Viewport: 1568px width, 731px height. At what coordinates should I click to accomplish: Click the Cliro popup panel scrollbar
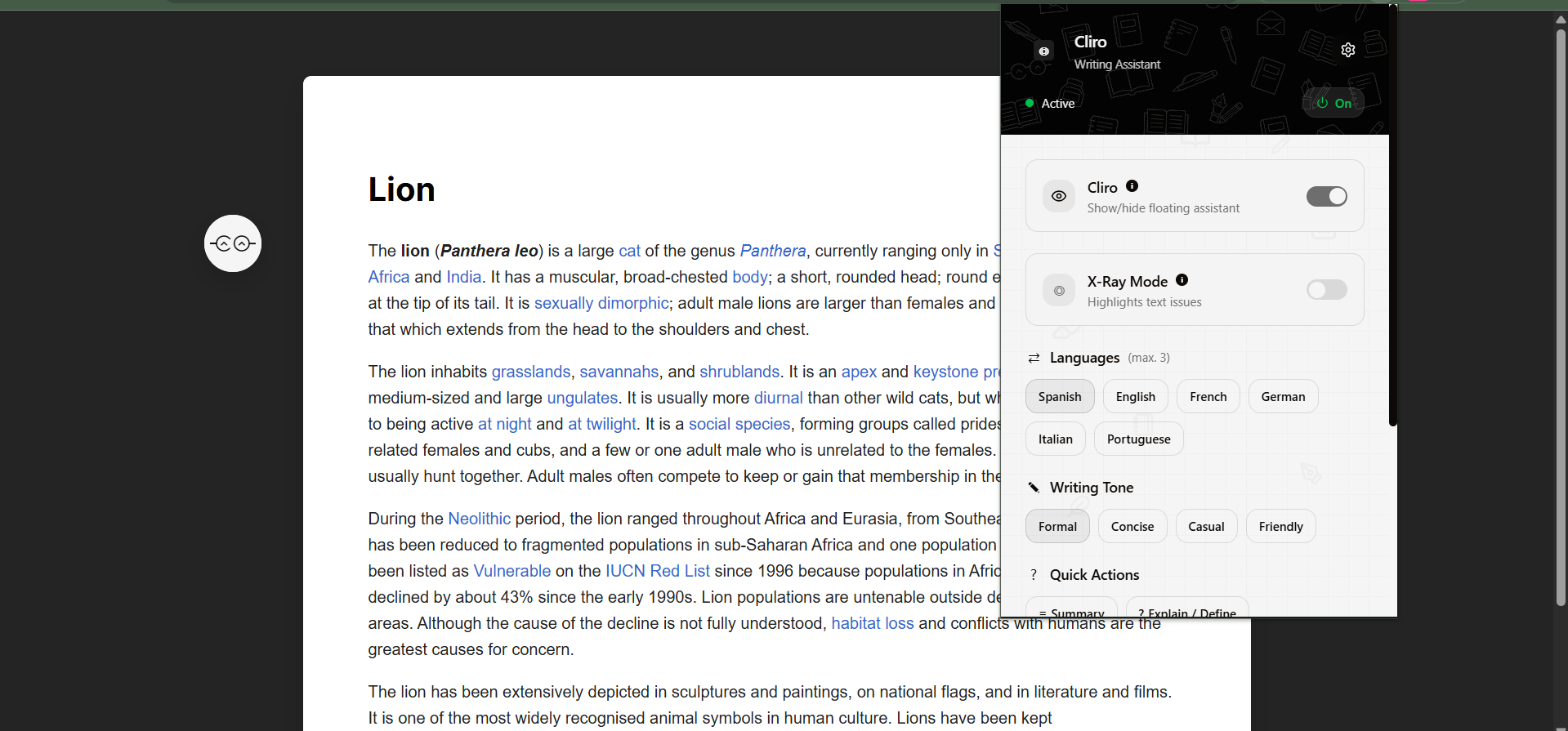pyautogui.click(x=1393, y=216)
